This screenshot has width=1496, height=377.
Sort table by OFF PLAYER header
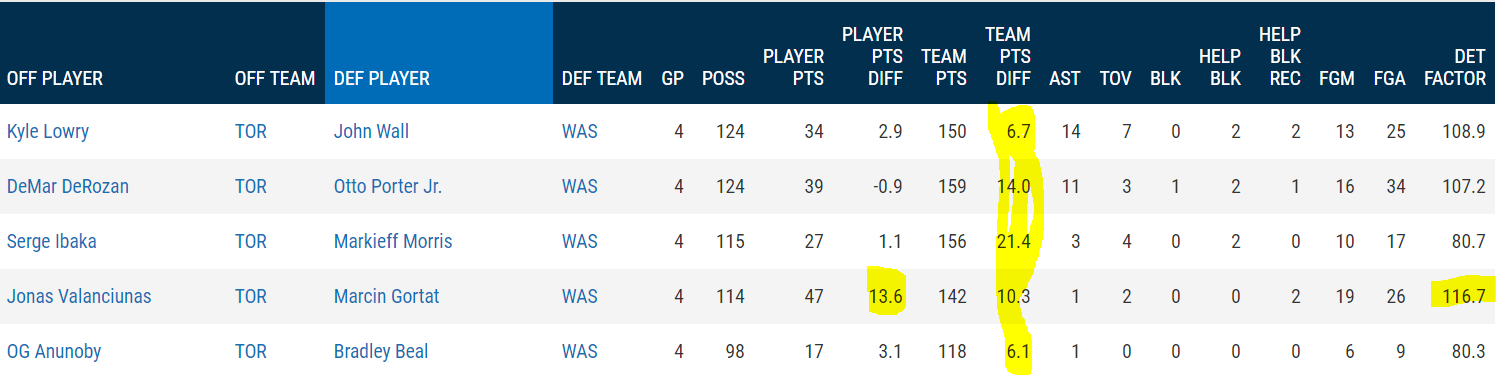point(55,78)
